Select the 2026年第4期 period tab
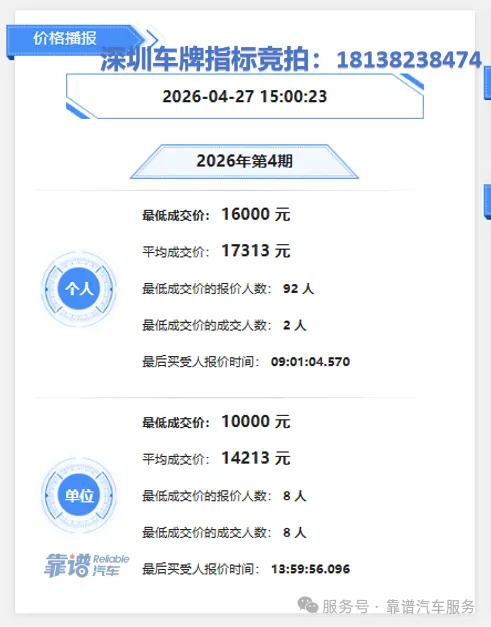The height and width of the screenshot is (627, 491). (244, 161)
